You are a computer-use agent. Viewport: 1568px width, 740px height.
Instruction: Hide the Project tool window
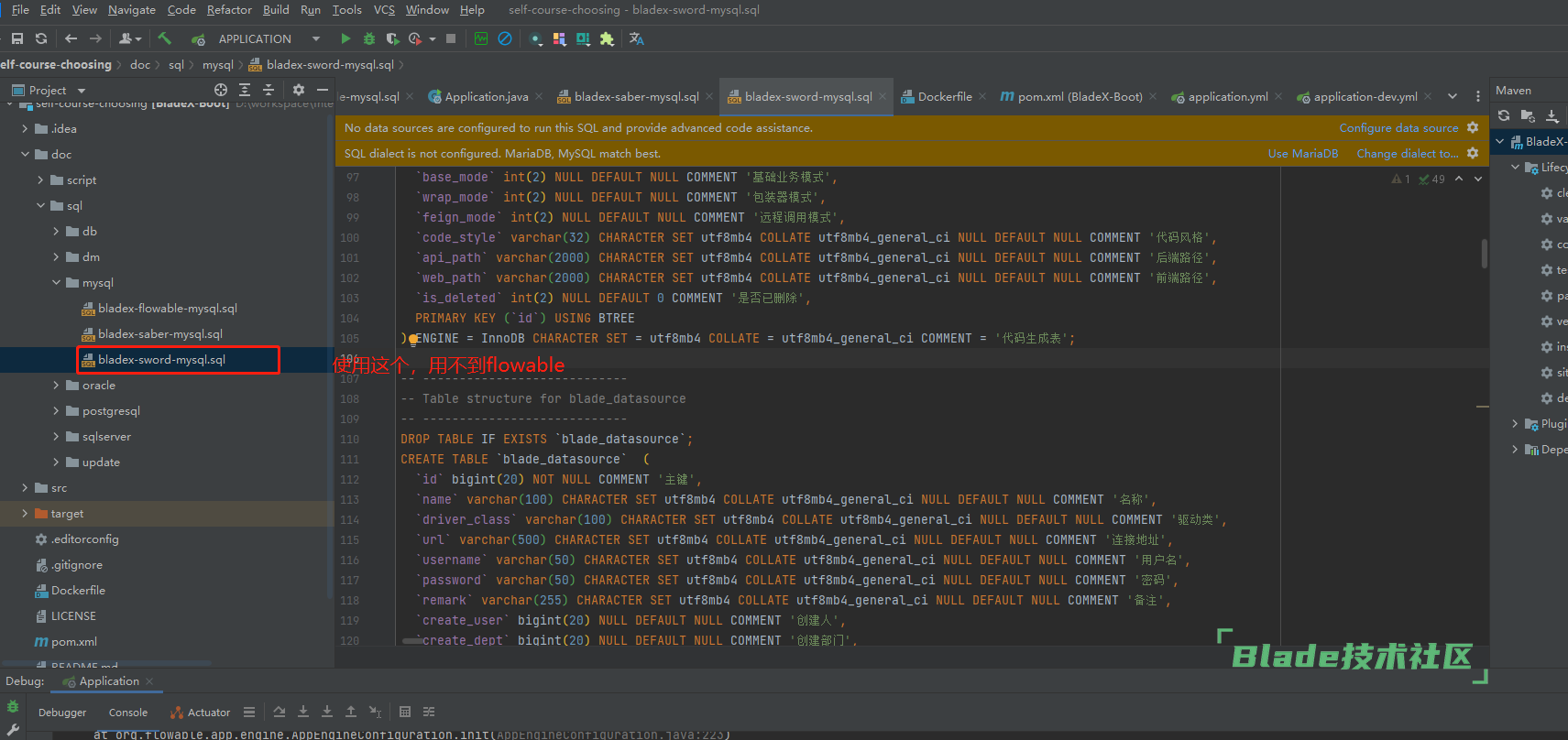323,90
